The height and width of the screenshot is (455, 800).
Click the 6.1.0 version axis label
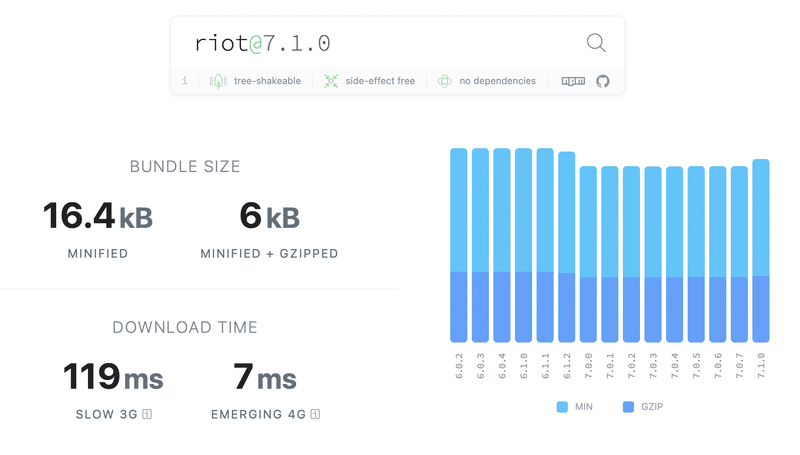523,366
